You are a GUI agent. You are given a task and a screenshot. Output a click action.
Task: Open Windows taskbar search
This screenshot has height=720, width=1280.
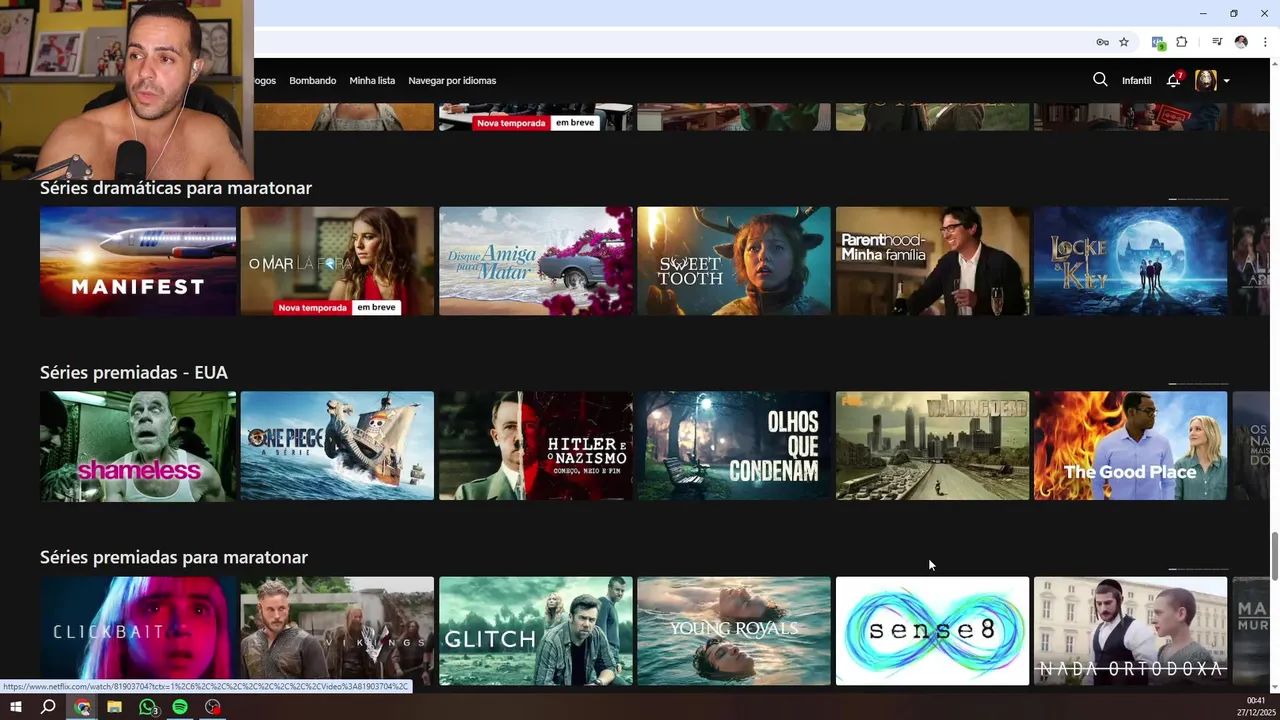pos(48,707)
